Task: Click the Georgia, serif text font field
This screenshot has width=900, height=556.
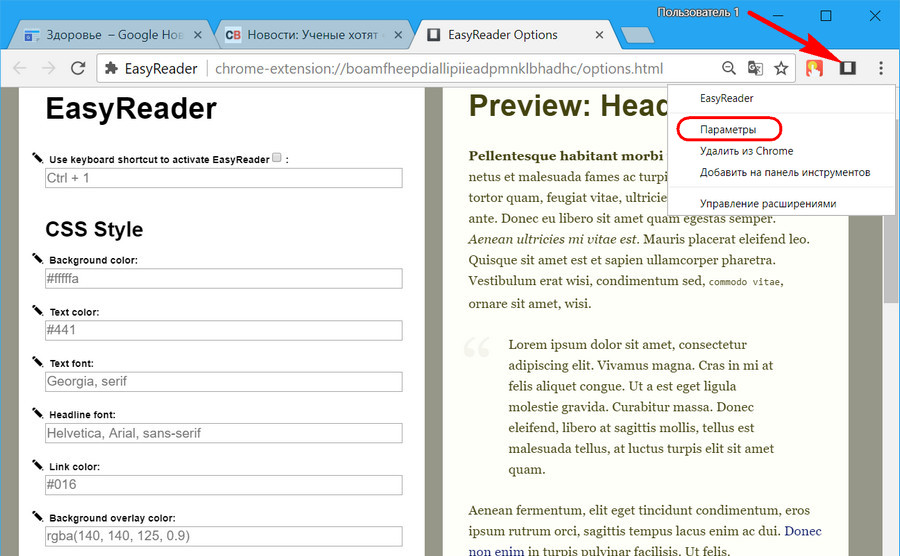Action: coord(224,382)
